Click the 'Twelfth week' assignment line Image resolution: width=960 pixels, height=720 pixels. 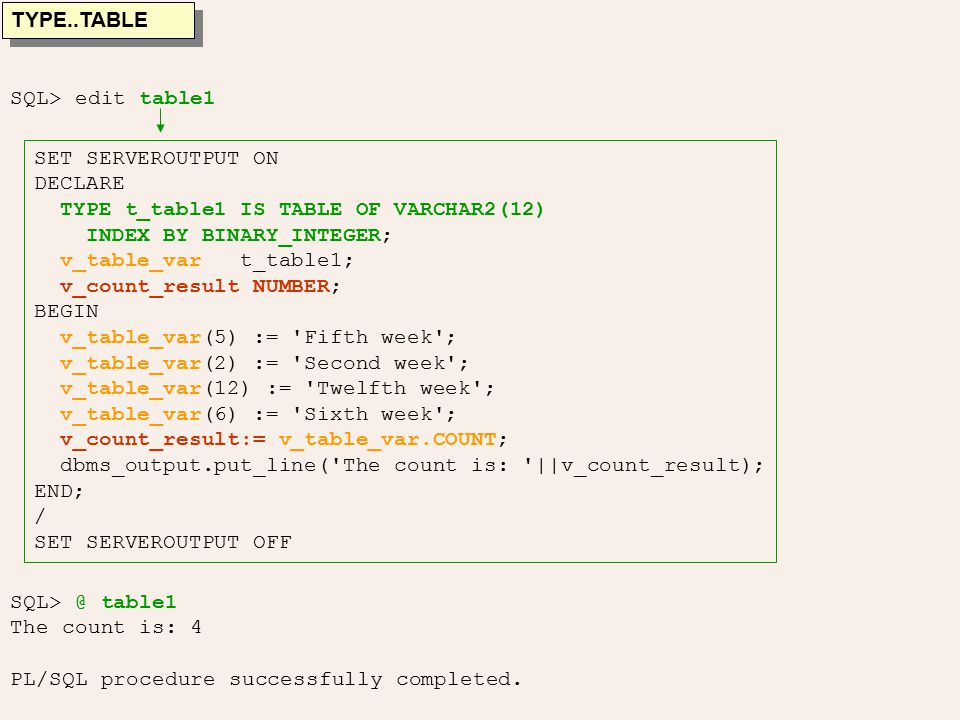point(277,389)
